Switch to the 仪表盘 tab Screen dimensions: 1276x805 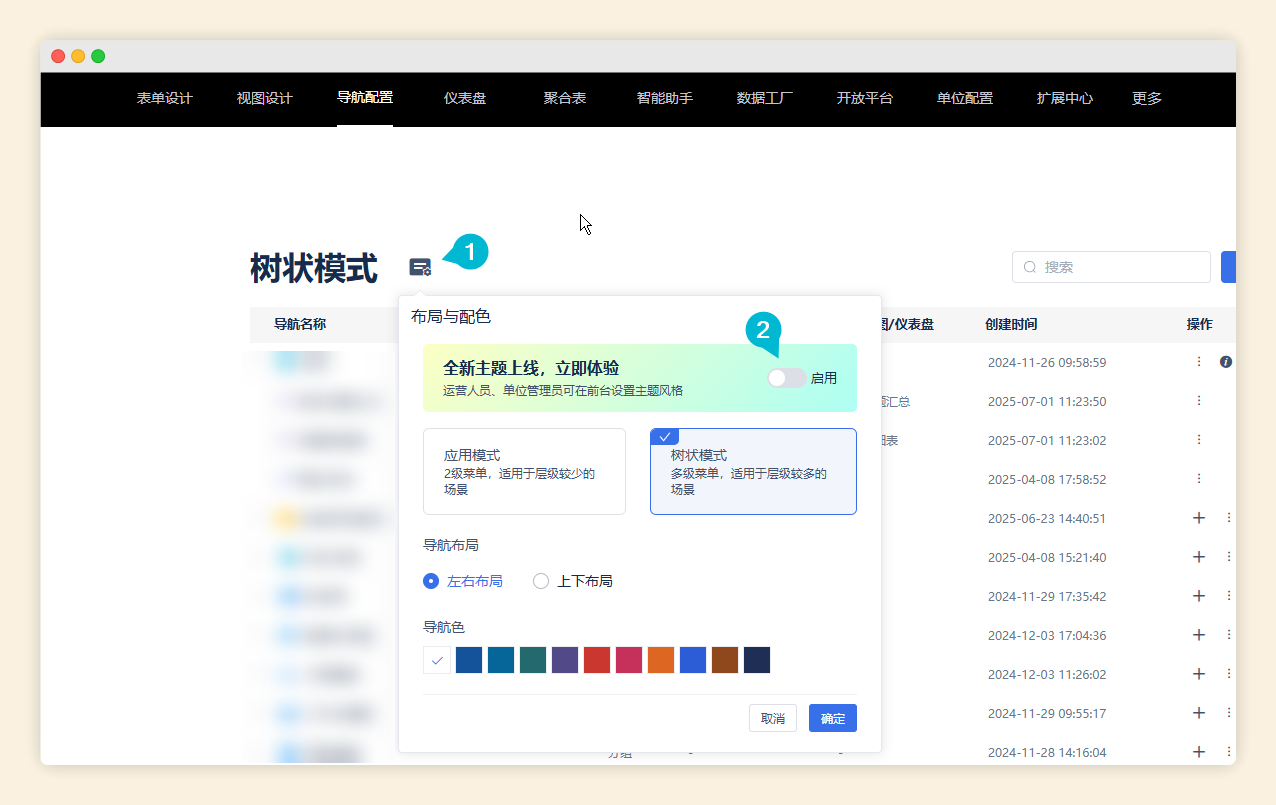465,98
